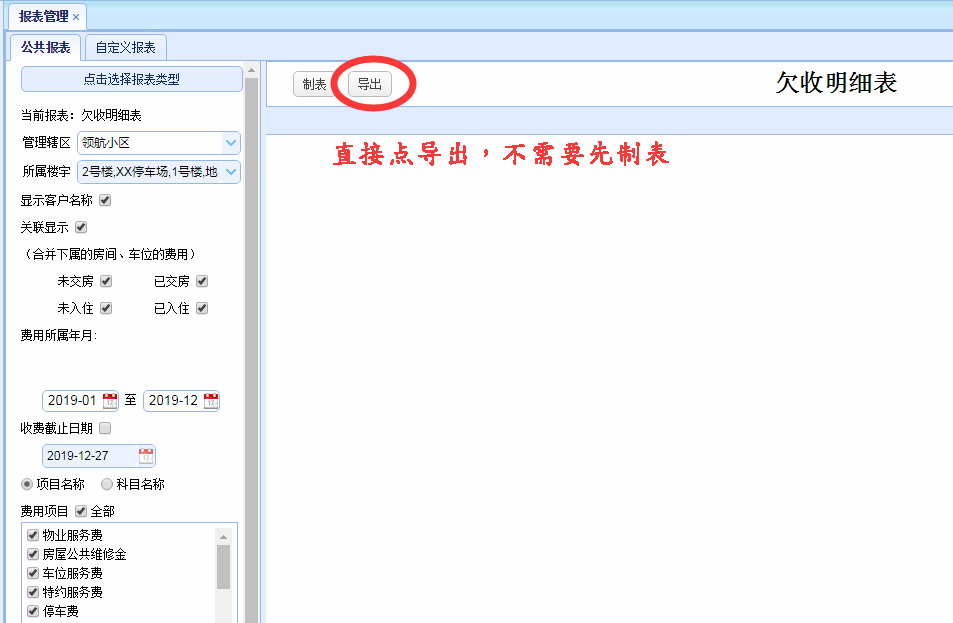Open calendar for end month 2019-12
This screenshot has height=623, width=953.
click(x=211, y=401)
